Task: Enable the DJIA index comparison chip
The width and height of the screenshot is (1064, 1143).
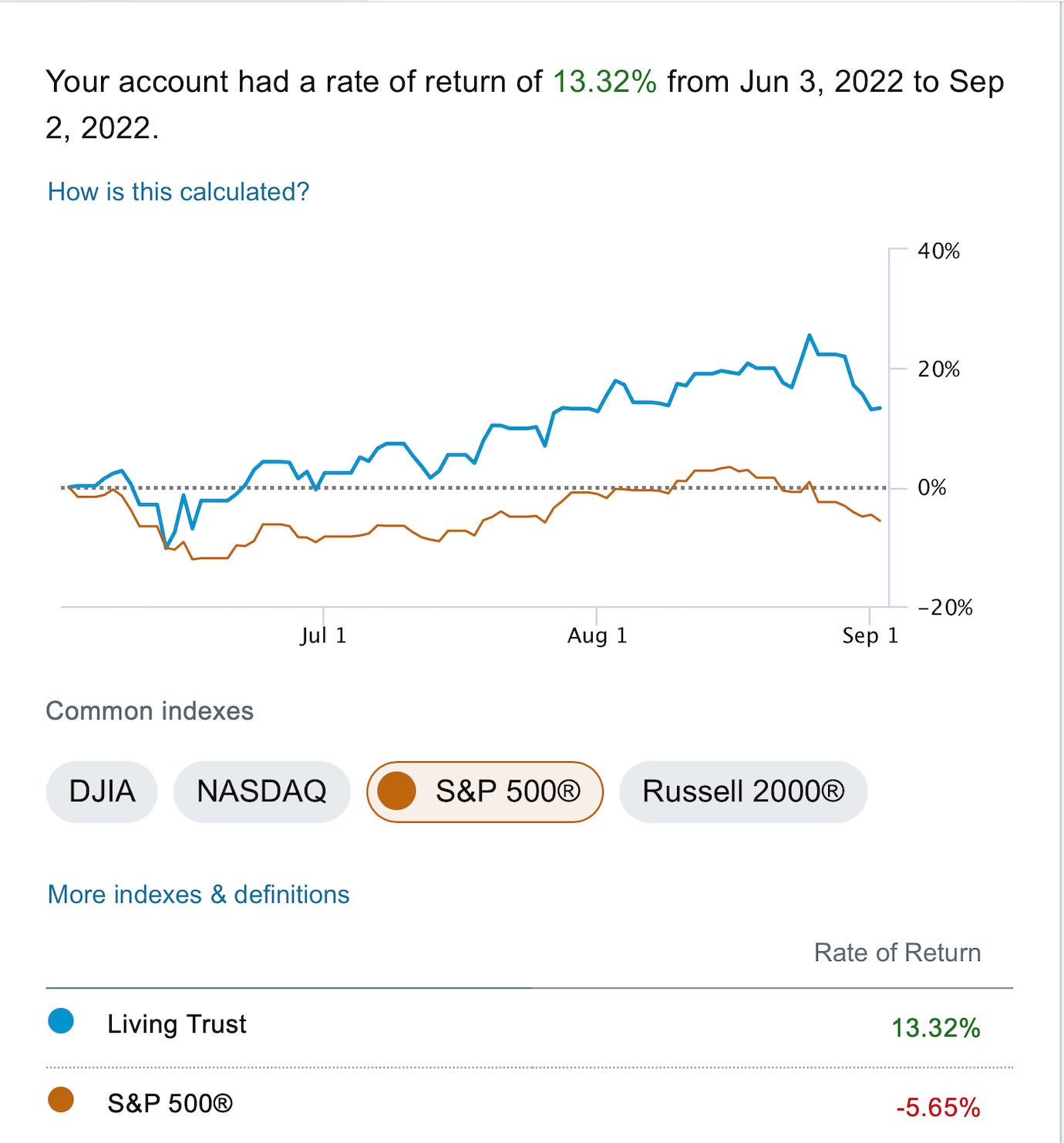Action: (x=102, y=791)
